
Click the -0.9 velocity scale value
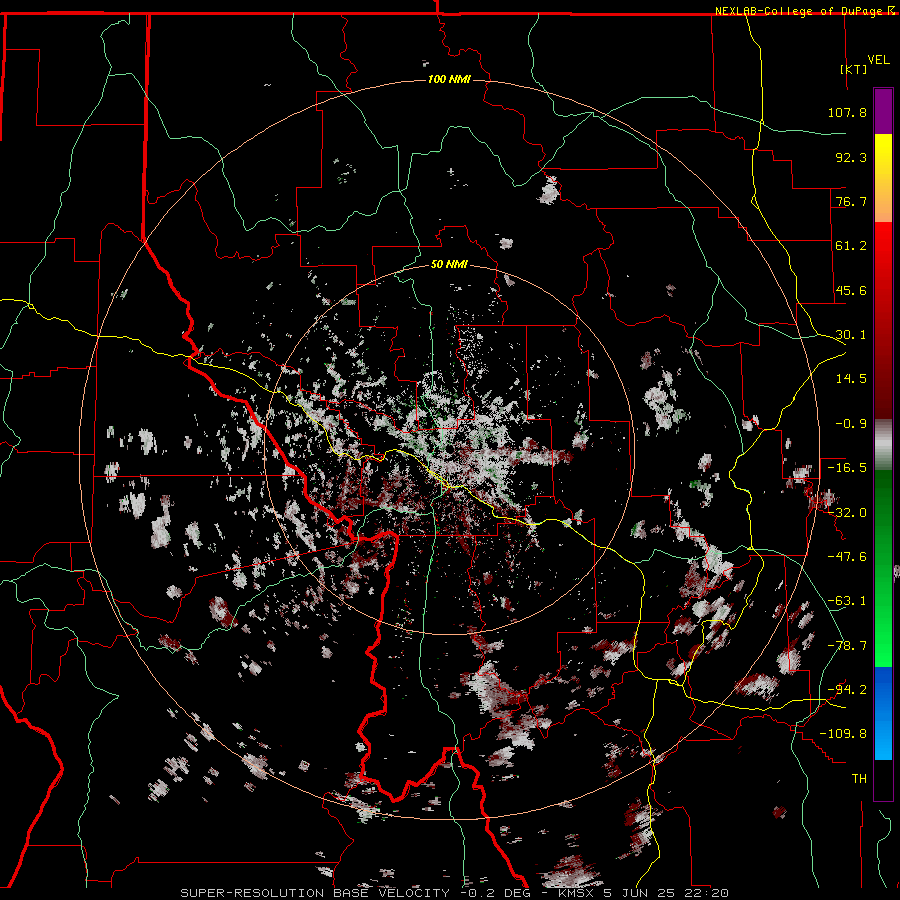pos(851,424)
